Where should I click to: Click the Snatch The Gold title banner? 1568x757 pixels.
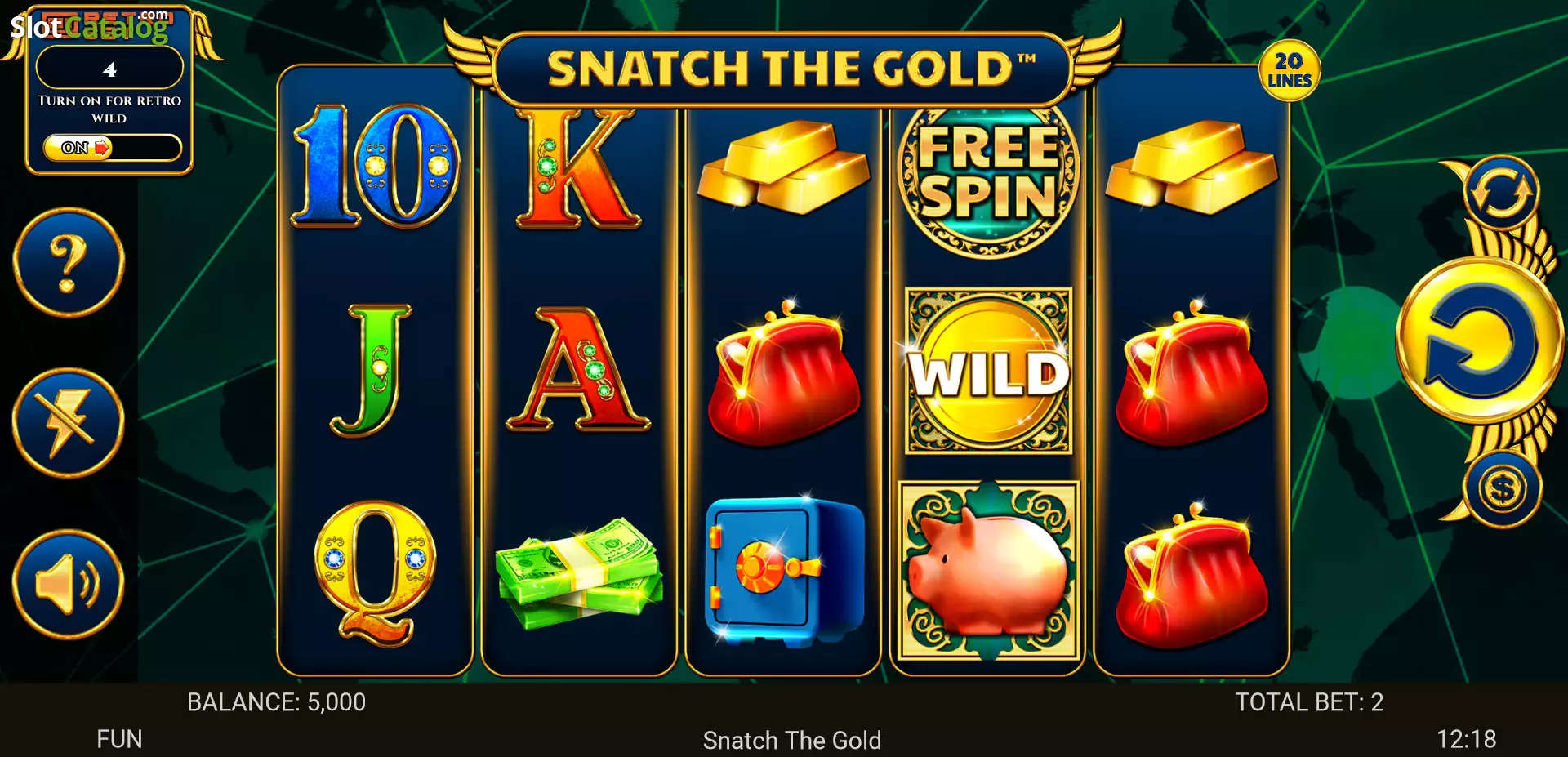782,69
